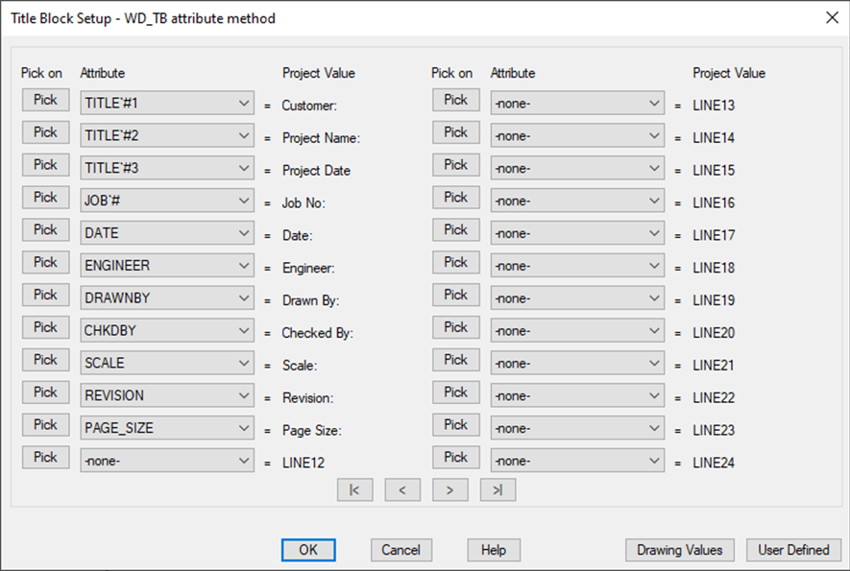Open the attribute dropdown for LINE21

point(577,363)
